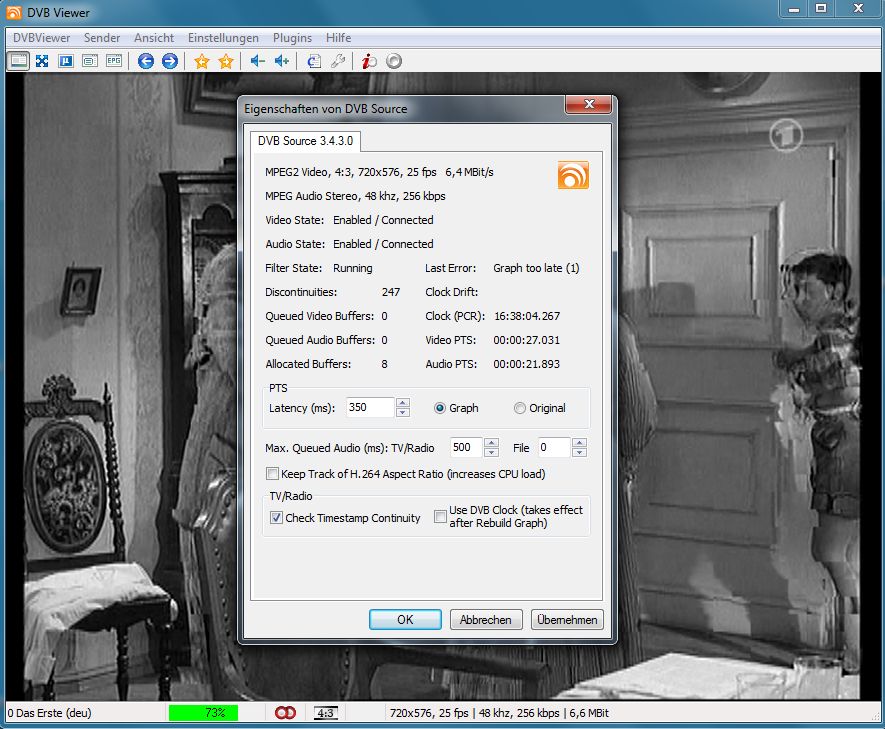Click the 4:3 aspect ratio status indicator
The width and height of the screenshot is (885, 729).
(x=326, y=713)
